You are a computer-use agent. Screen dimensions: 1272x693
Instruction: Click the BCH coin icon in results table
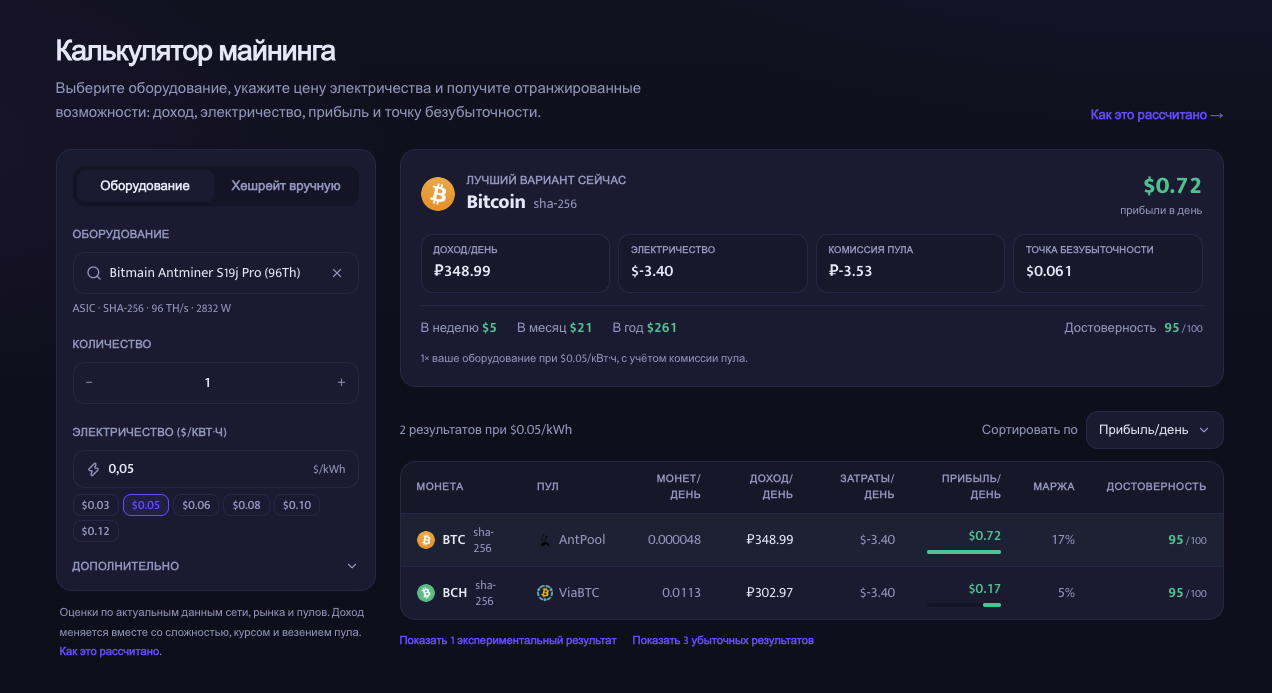[x=426, y=593]
